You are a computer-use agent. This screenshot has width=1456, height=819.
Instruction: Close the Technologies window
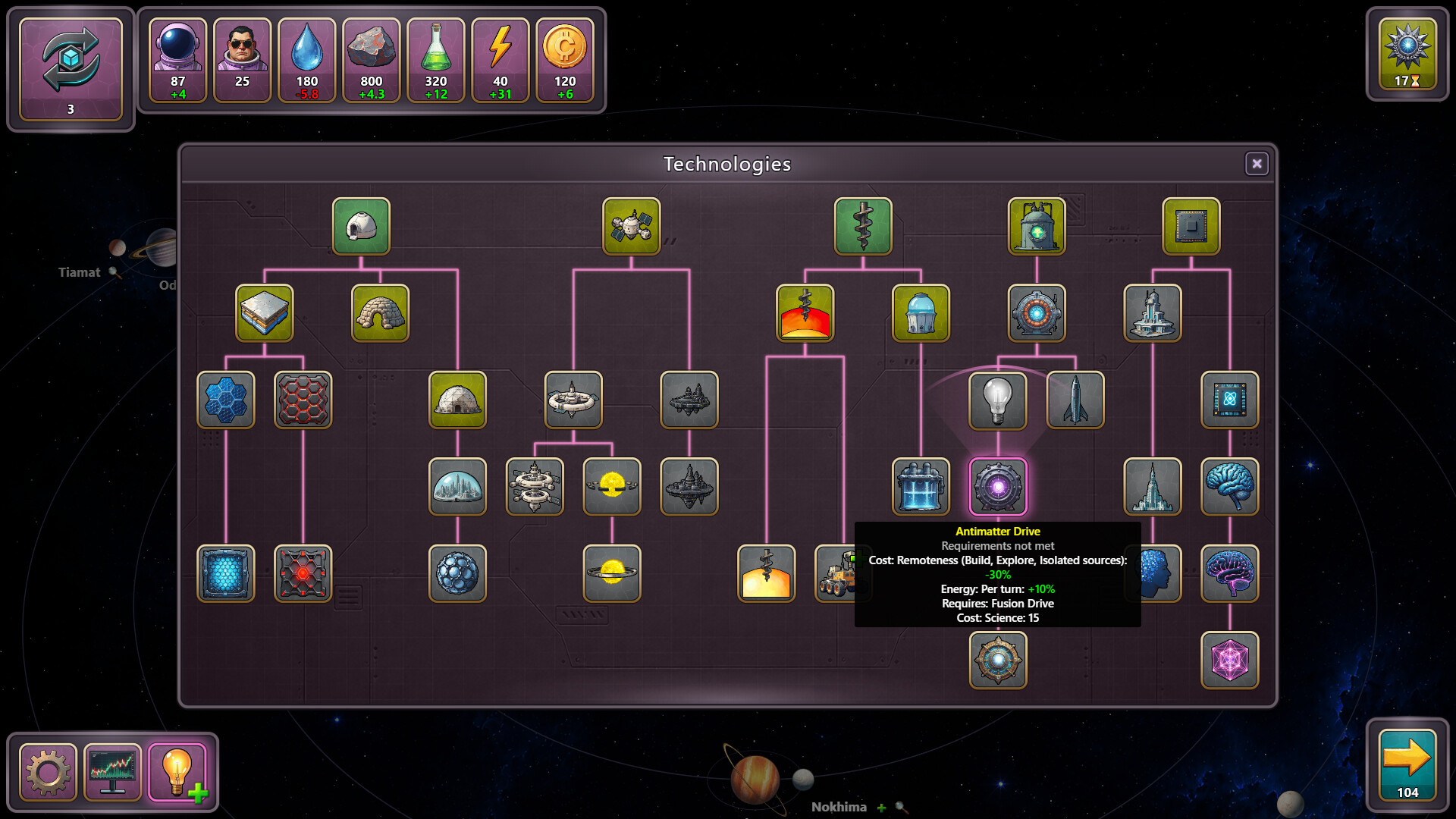click(x=1257, y=164)
